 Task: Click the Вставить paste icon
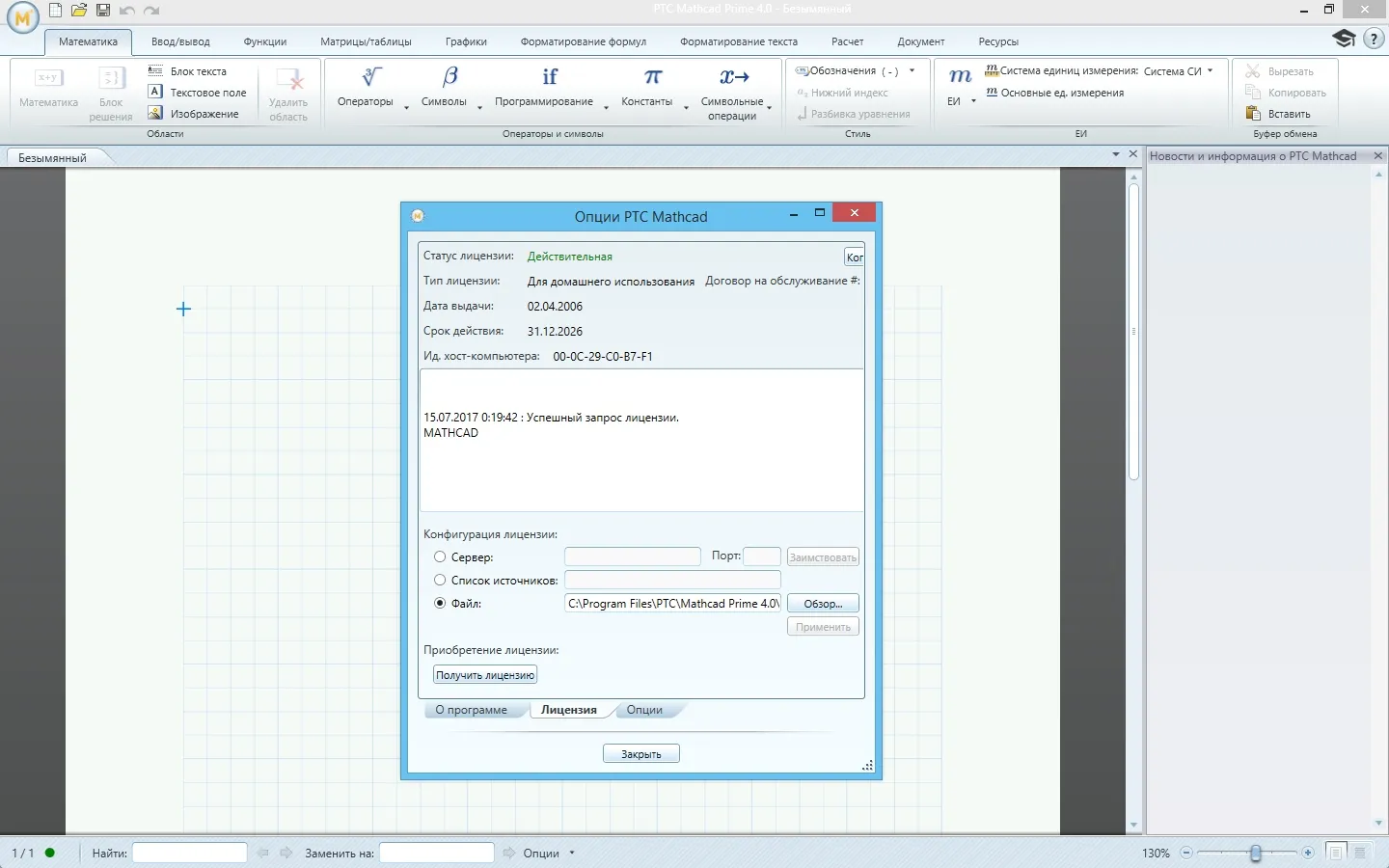1253,114
